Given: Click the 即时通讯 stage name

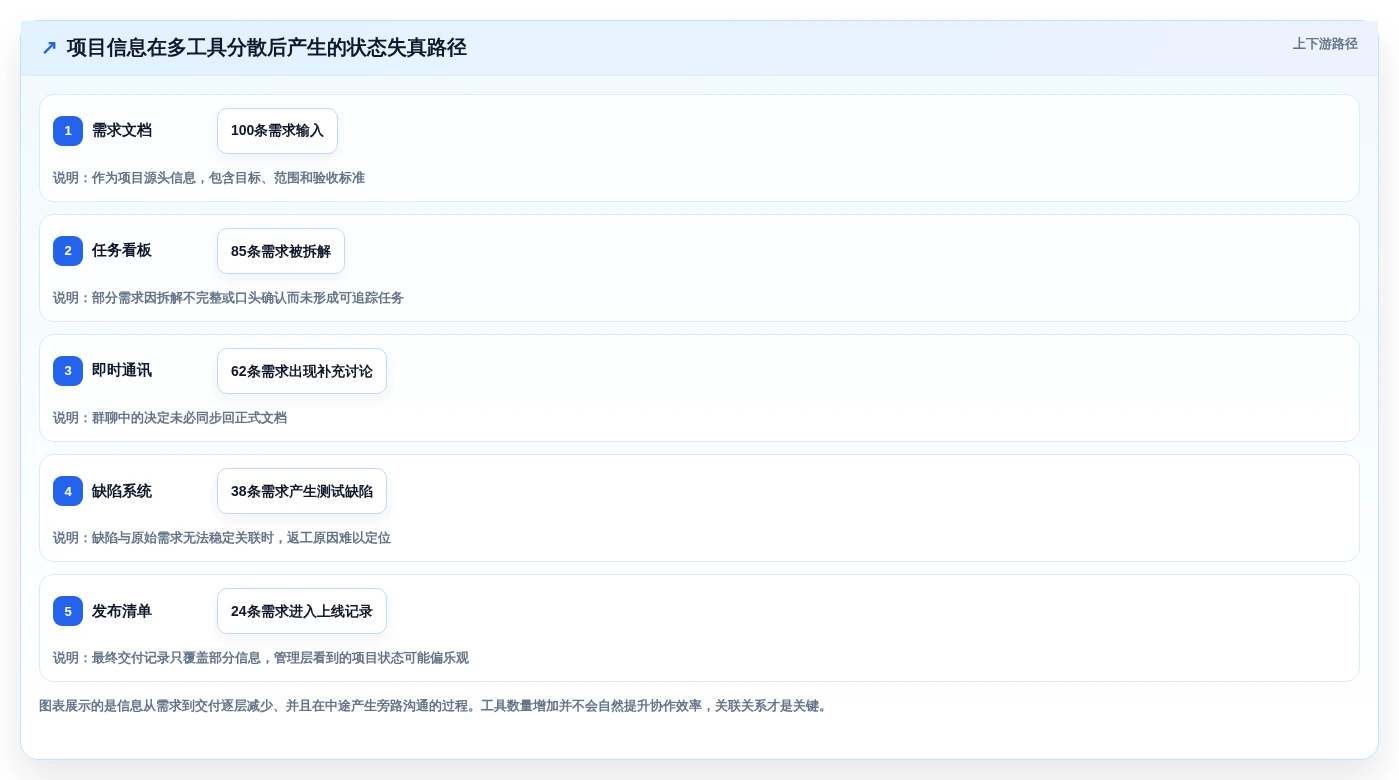Looking at the screenshot, I should click(x=122, y=370).
